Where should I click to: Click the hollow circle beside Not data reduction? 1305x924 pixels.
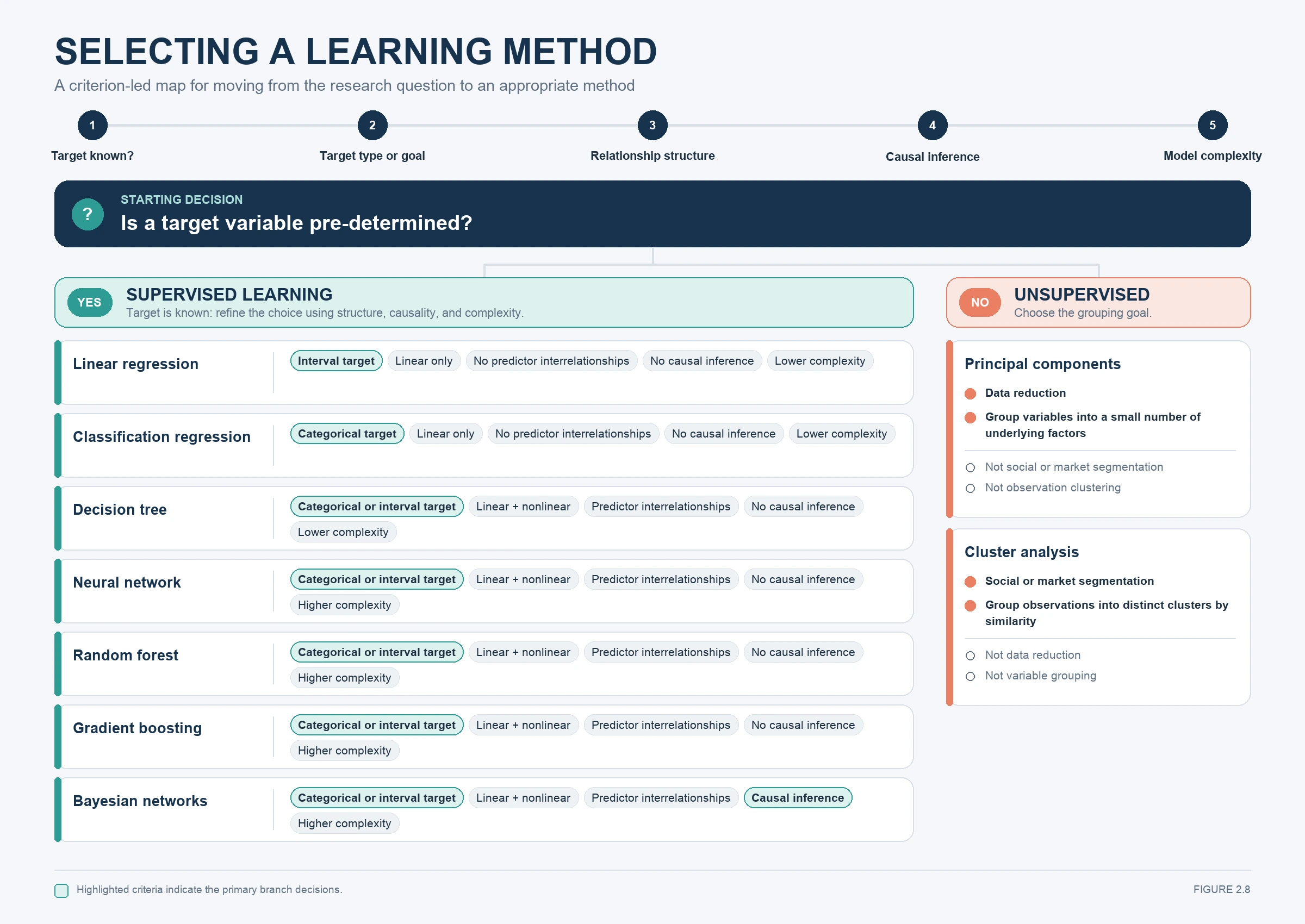tap(971, 655)
